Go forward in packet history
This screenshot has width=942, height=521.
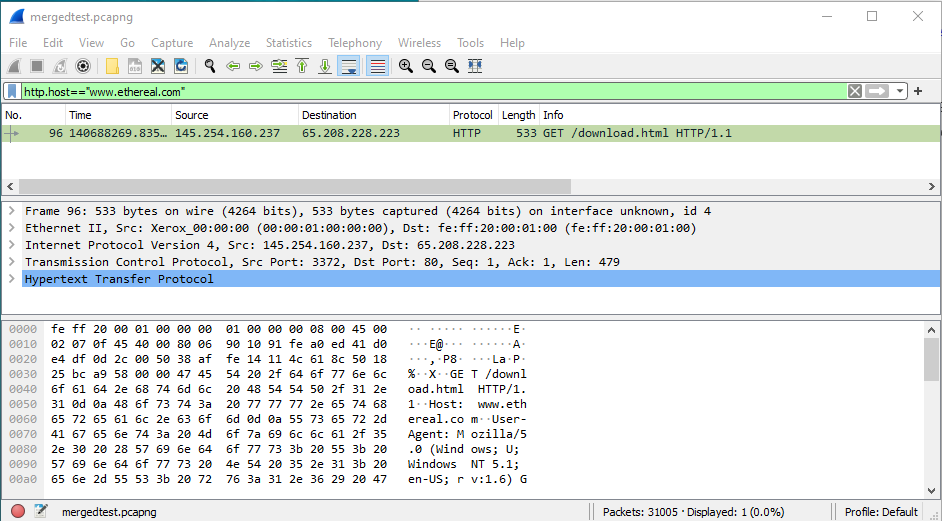256,66
